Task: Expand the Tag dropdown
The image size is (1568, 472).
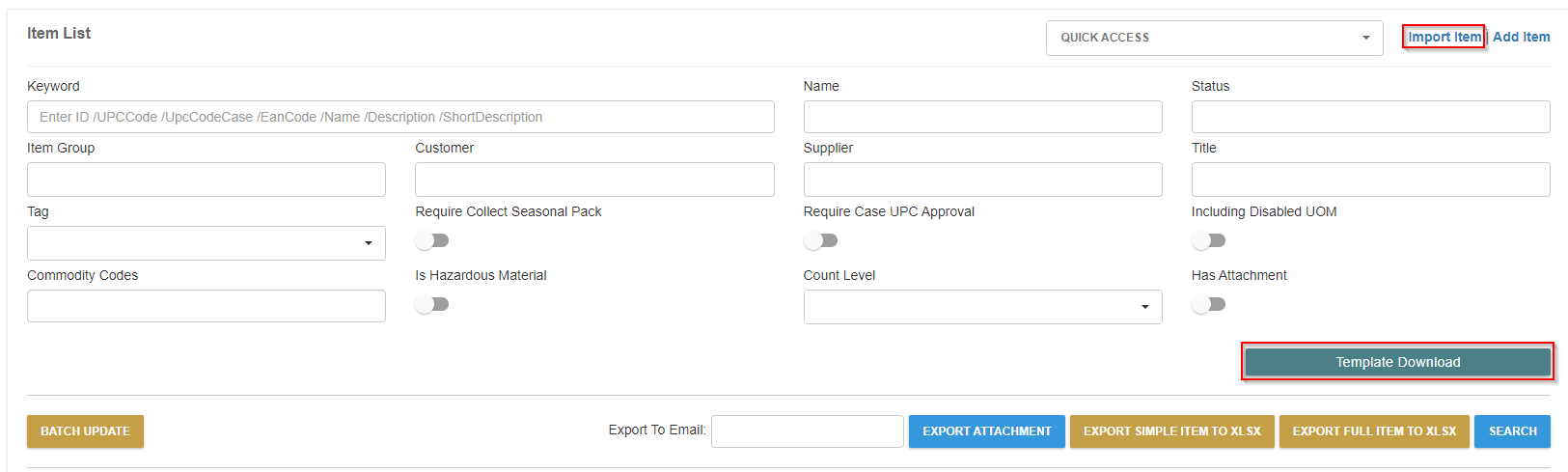Action: point(206,243)
